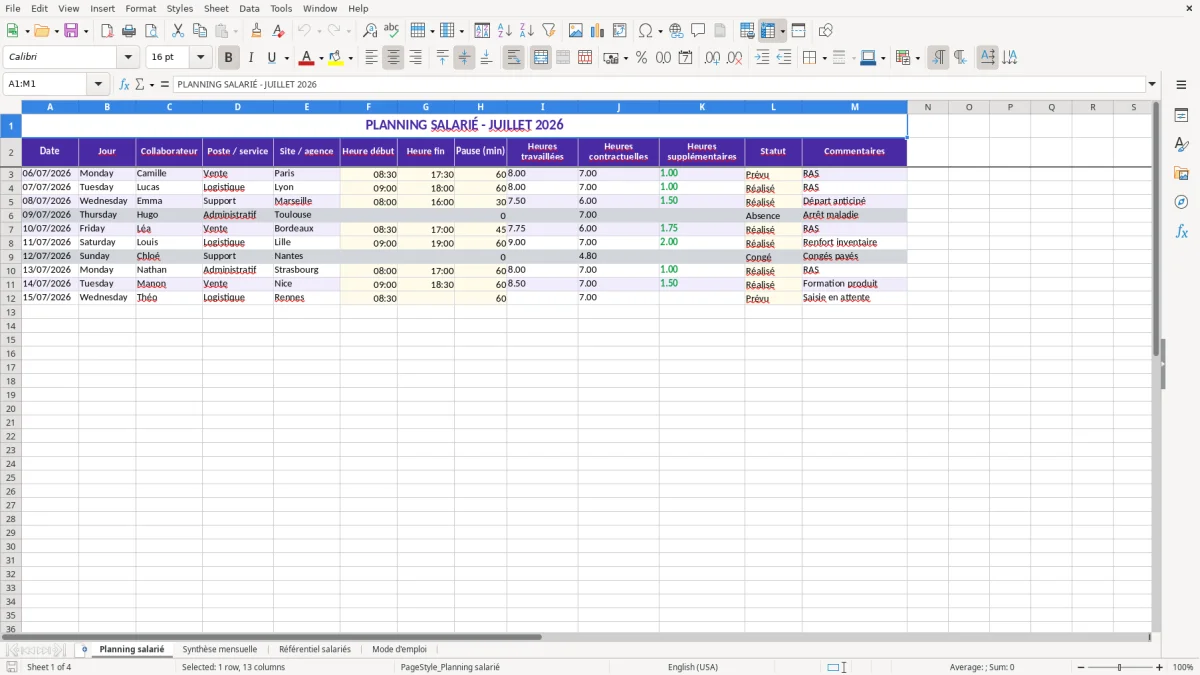Click the formula input line field
This screenshot has width=1200, height=675.
[x=659, y=85]
